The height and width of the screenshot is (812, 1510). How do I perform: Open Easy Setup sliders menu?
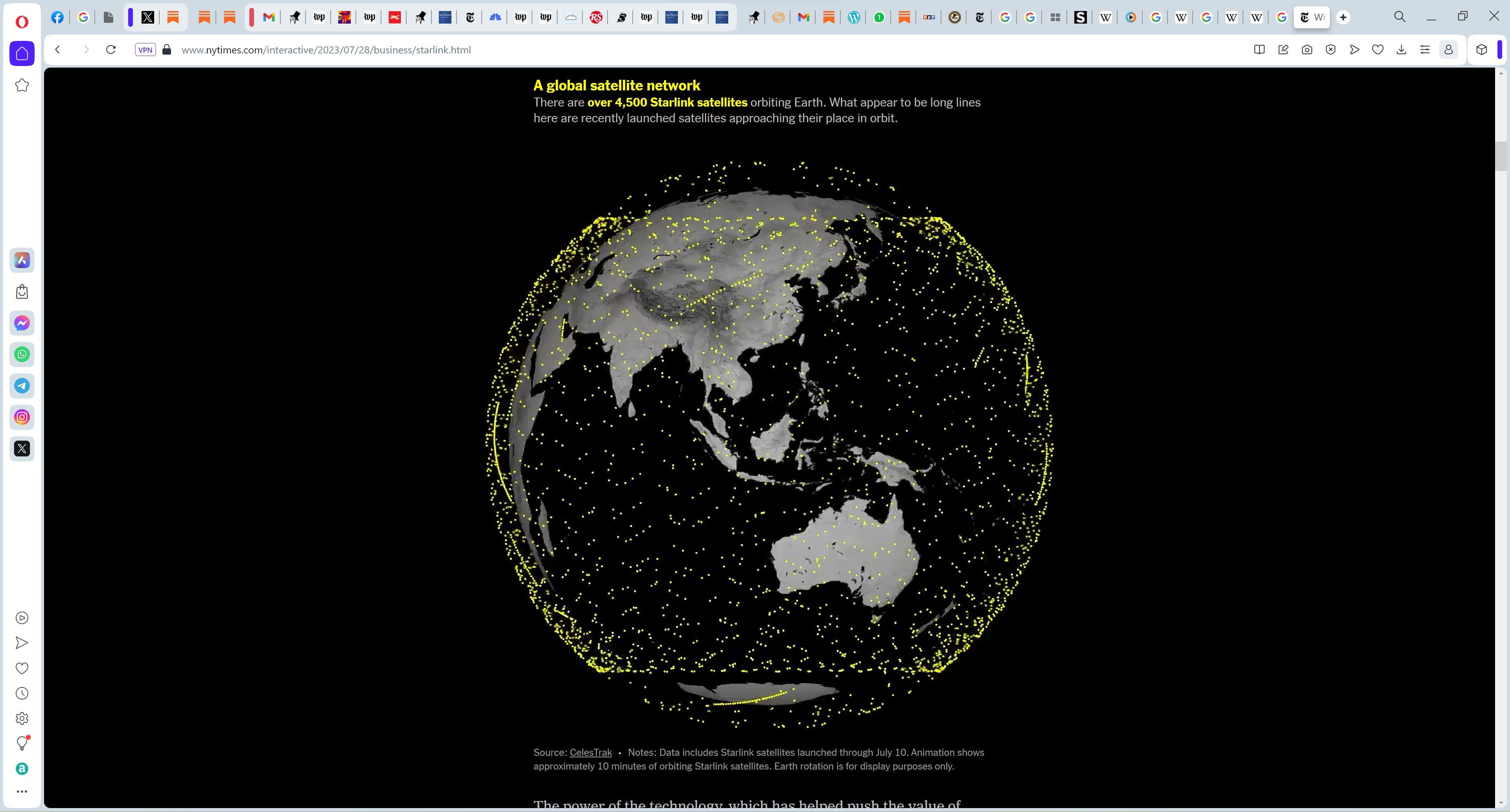(x=1425, y=50)
